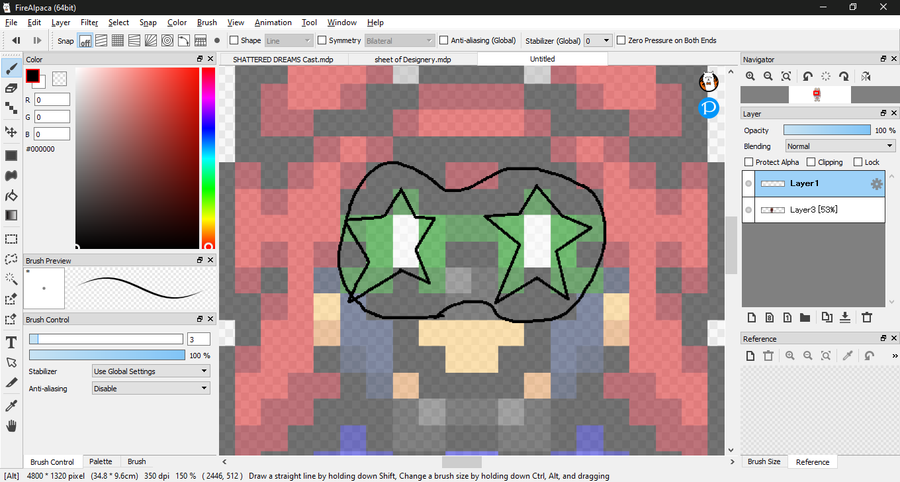Open the brush Anti-aliasing dropdown
This screenshot has width=900, height=482.
[151, 388]
